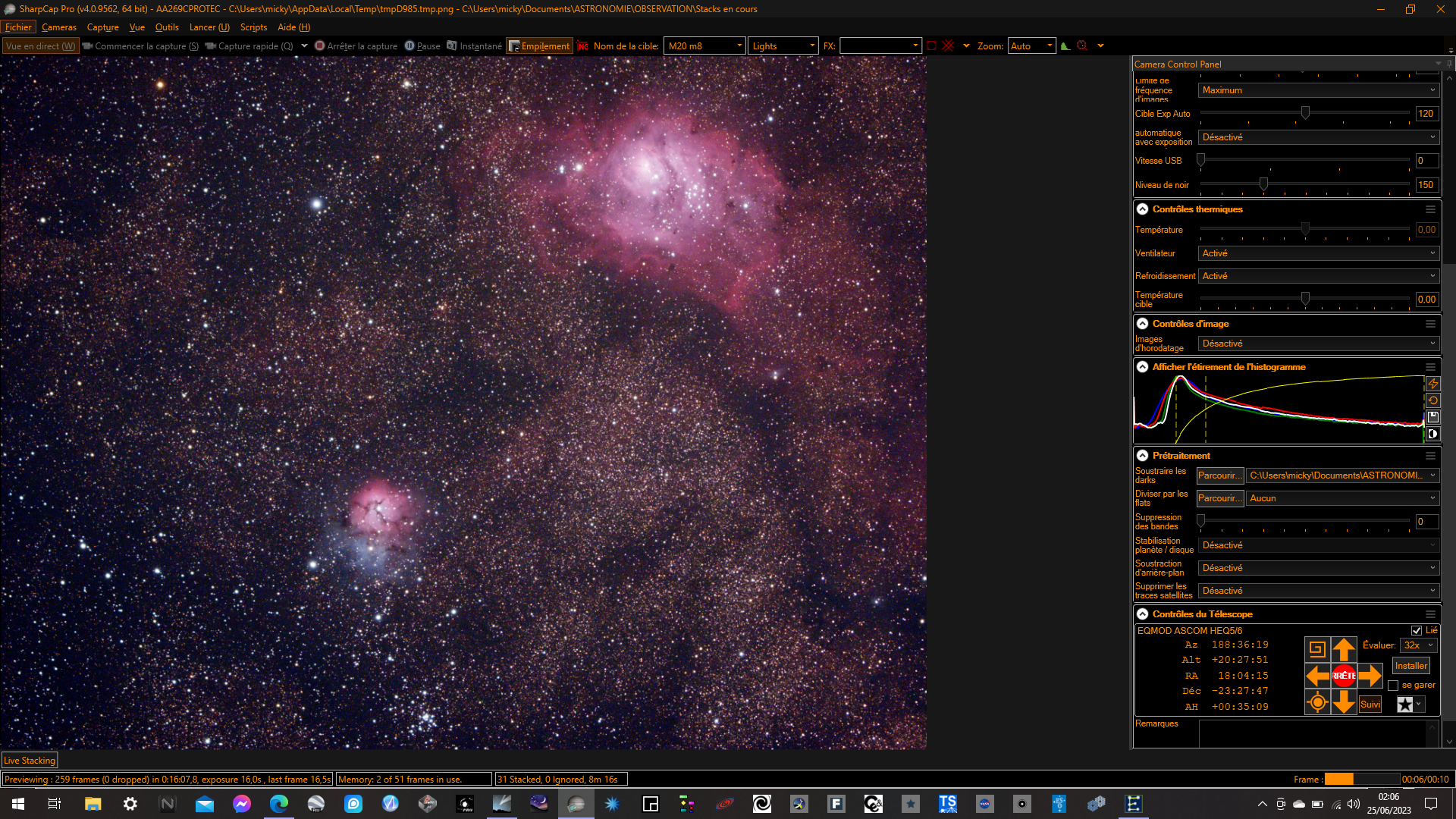Open the Évaluer 32x rate dropdown
The image size is (1456, 819).
[x=1418, y=645]
